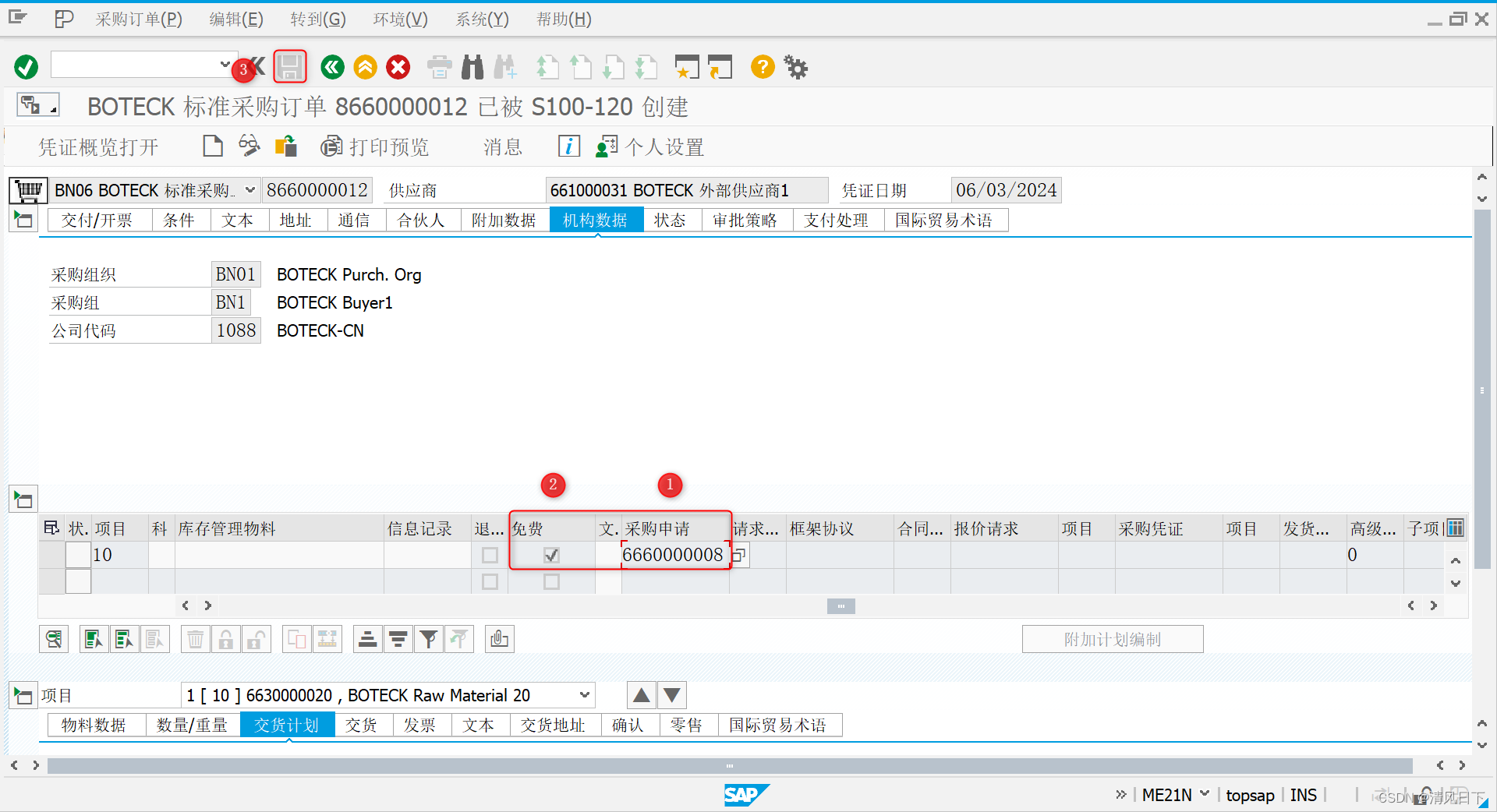The image size is (1497, 812).
Task: Click the 个人设置 button
Action: [x=650, y=147]
